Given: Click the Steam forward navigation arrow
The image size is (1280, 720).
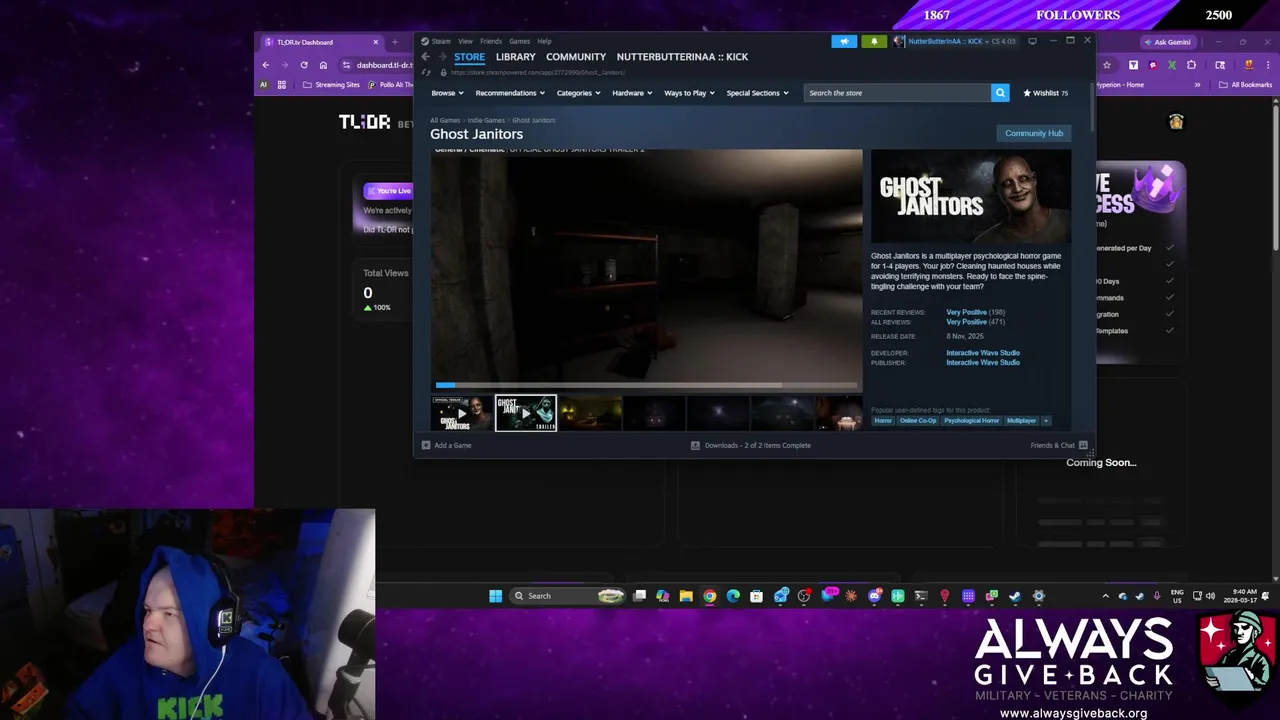Looking at the screenshot, I should (x=441, y=57).
